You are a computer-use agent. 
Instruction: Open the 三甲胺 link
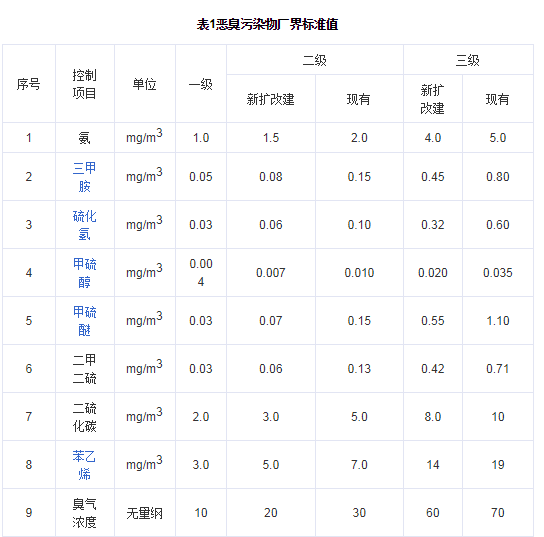tap(84, 177)
